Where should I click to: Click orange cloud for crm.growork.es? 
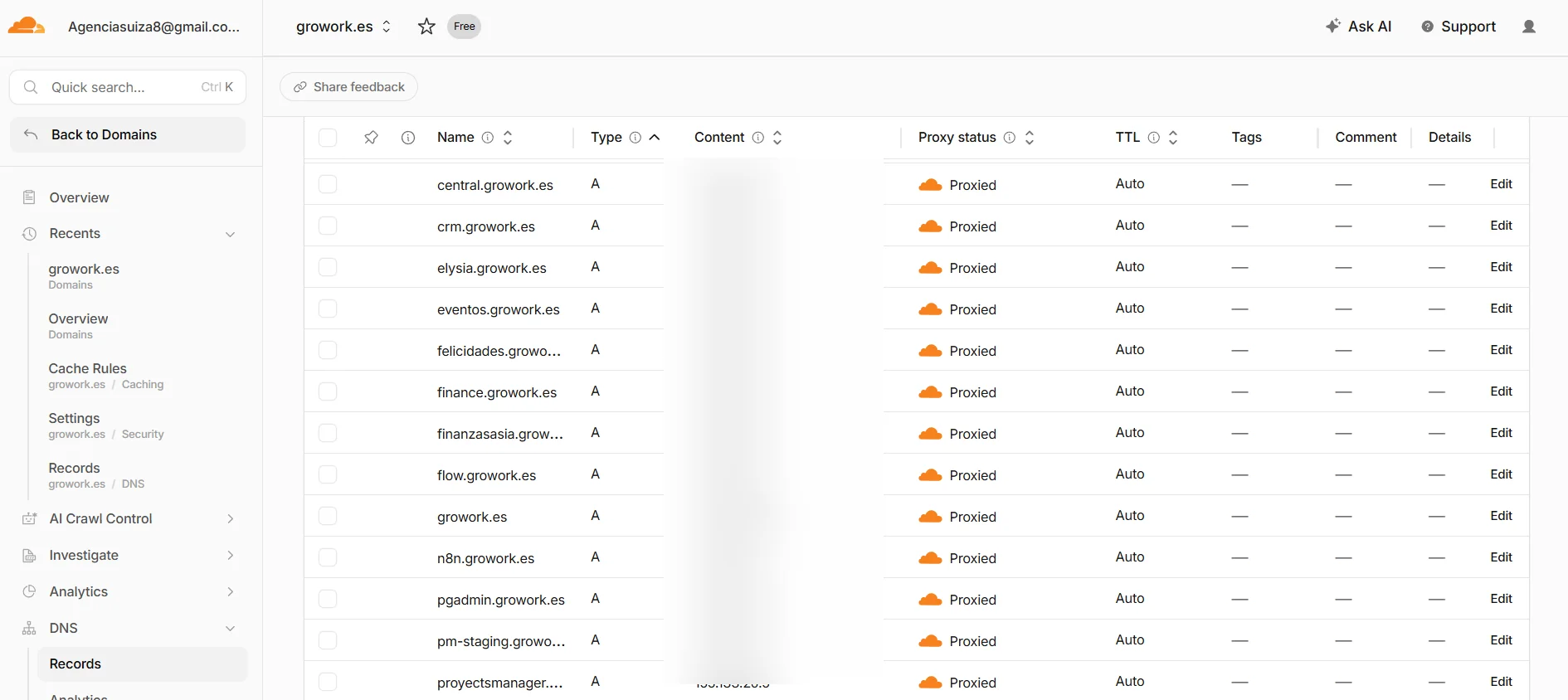coord(930,226)
